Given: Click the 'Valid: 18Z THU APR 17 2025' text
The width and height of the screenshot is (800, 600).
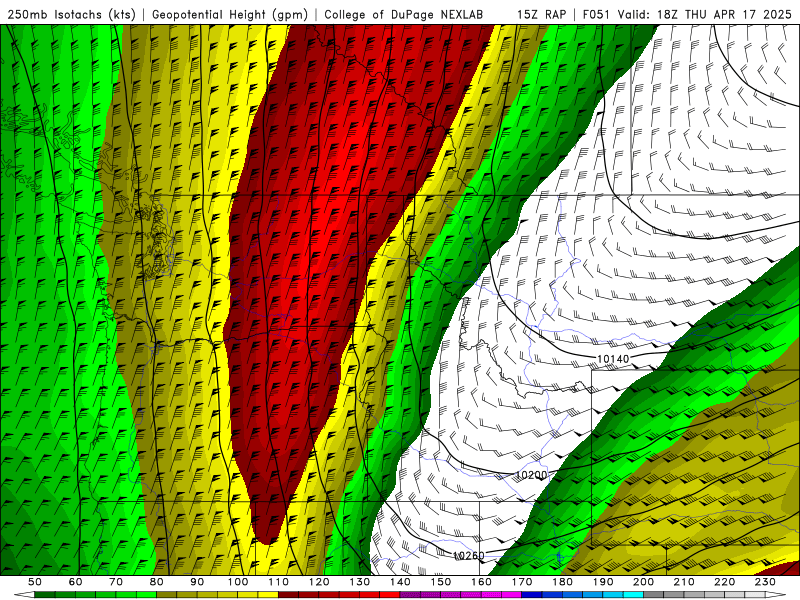Looking at the screenshot, I should point(705,14).
